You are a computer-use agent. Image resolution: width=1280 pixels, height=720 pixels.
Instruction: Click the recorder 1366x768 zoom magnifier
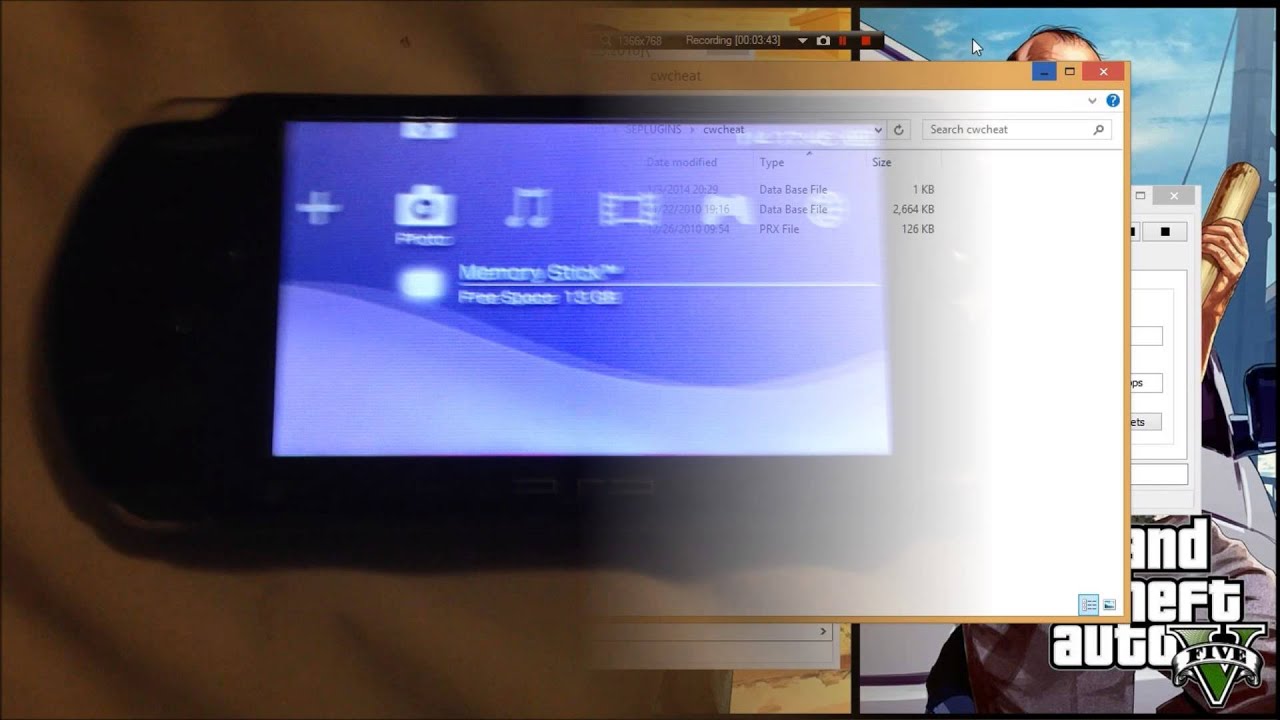click(607, 40)
